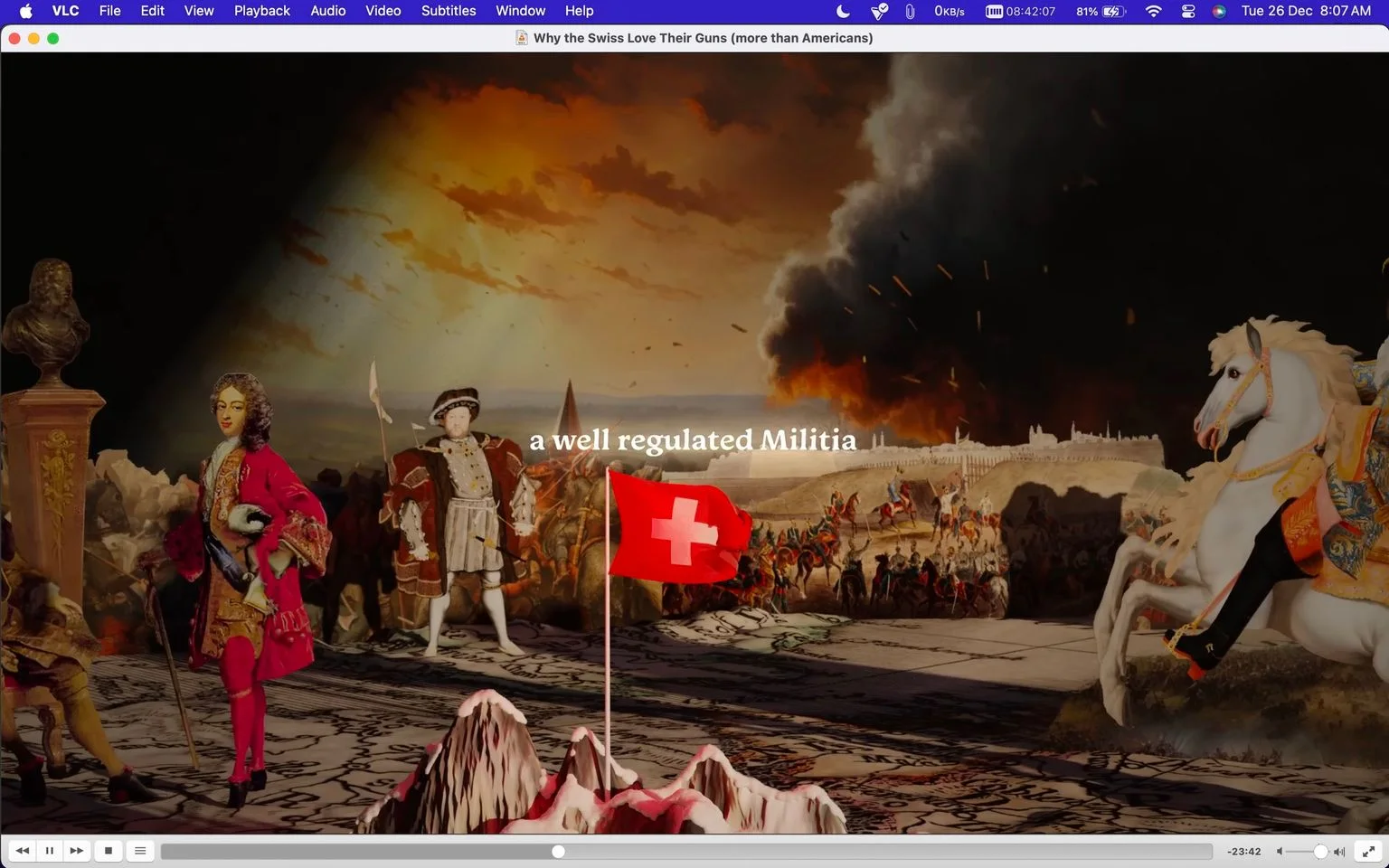This screenshot has height=868, width=1389.
Task: Open the Subtitles menu
Action: pos(449,11)
